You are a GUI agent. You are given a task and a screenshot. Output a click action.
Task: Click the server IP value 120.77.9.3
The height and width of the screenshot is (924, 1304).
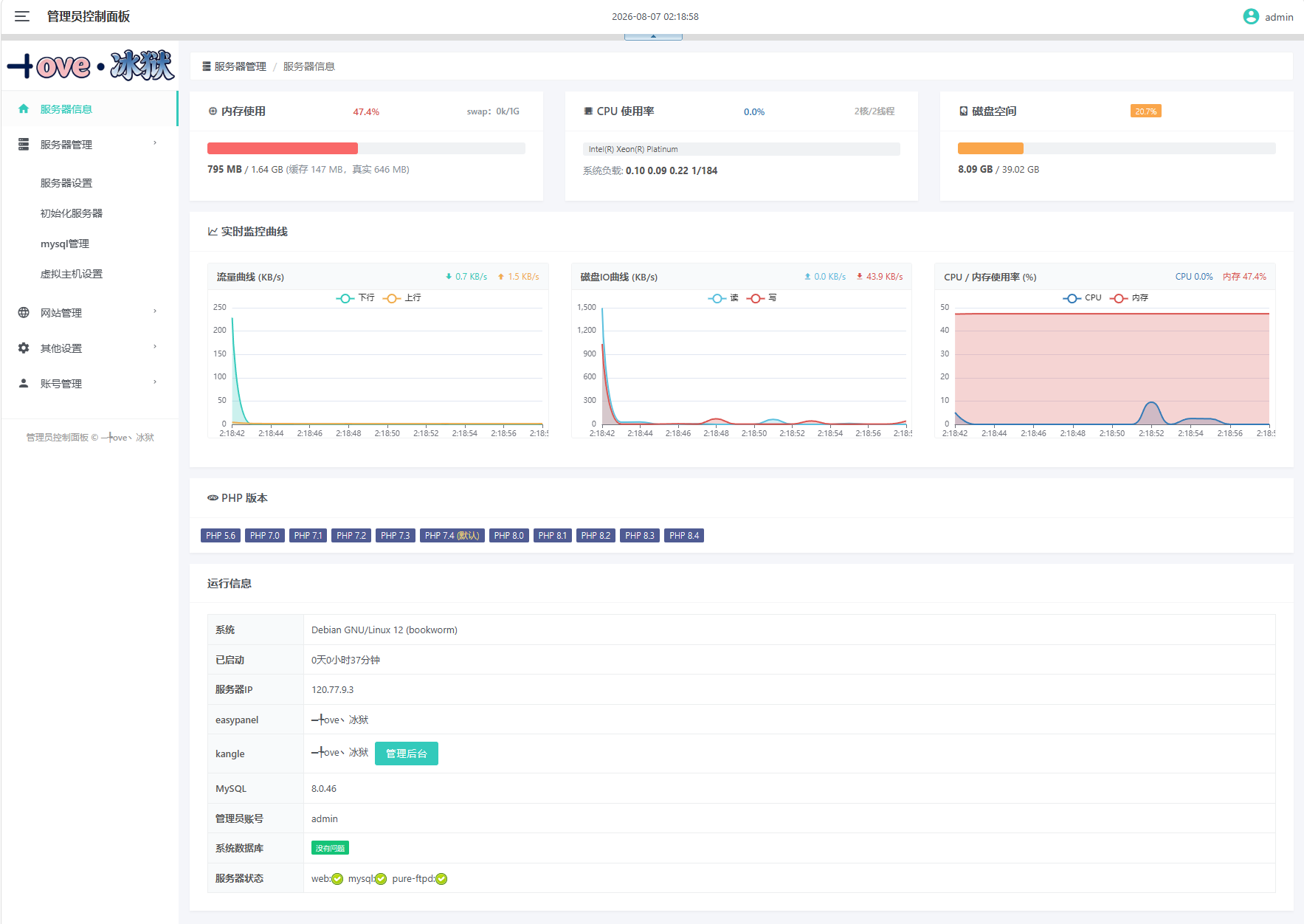pyautogui.click(x=332, y=689)
